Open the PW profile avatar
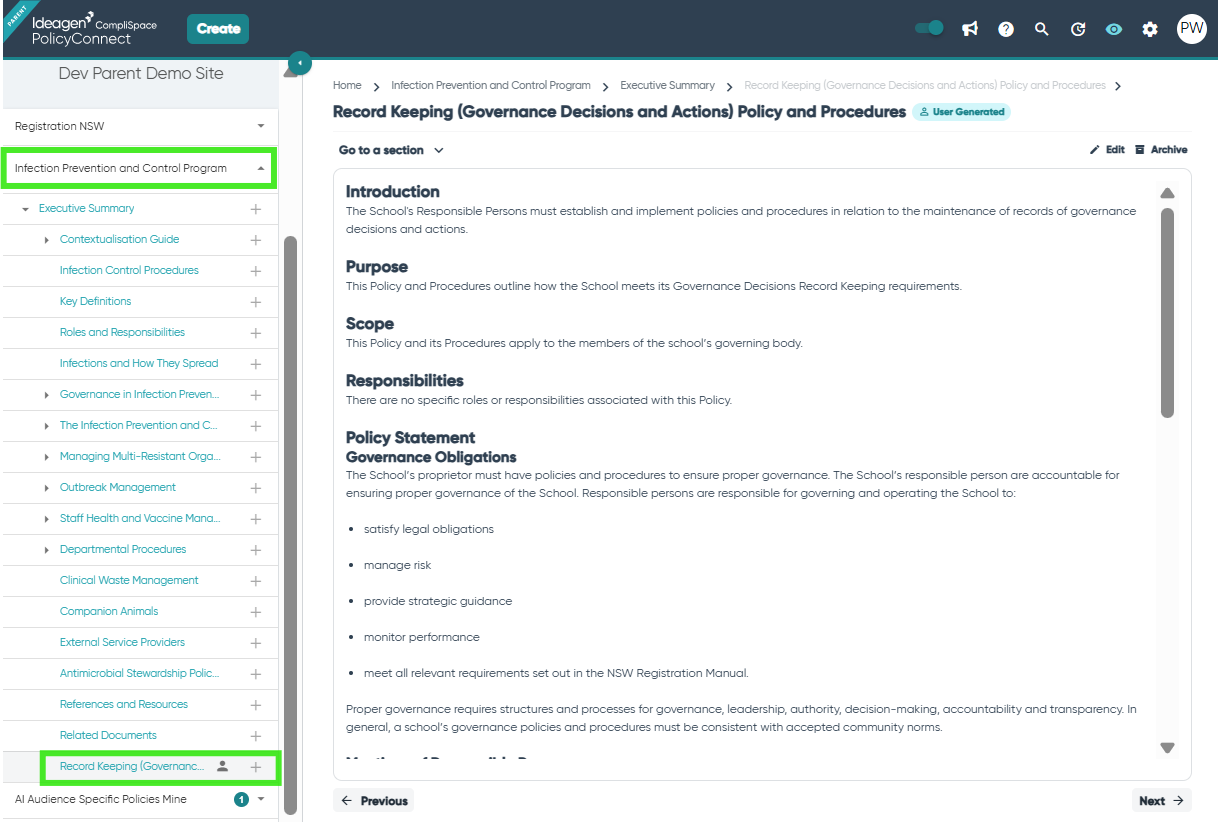The width and height of the screenshot is (1218, 822). tap(1191, 29)
